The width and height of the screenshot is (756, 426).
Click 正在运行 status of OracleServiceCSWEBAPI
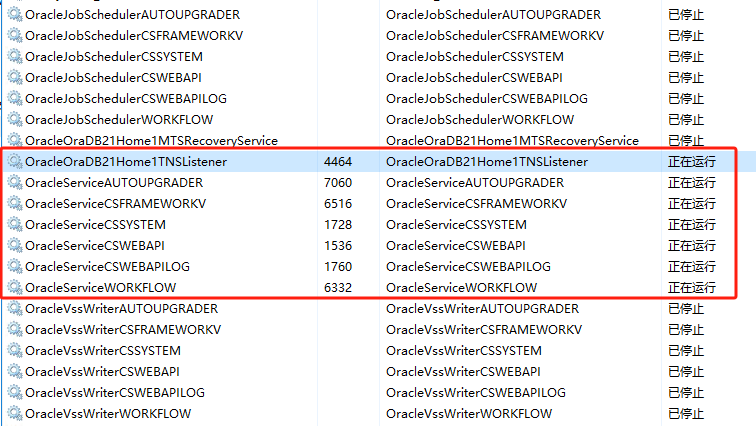pyautogui.click(x=692, y=245)
